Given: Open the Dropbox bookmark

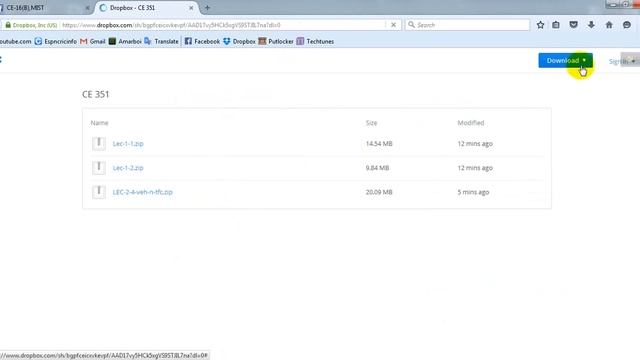Looking at the screenshot, I should tap(239, 41).
